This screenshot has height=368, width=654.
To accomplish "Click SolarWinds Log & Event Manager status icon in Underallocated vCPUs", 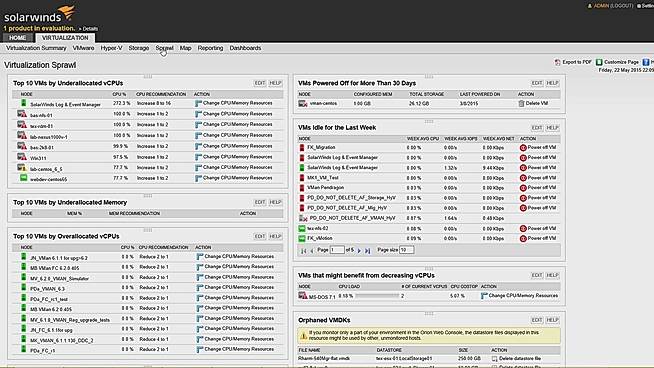I will click(24, 103).
